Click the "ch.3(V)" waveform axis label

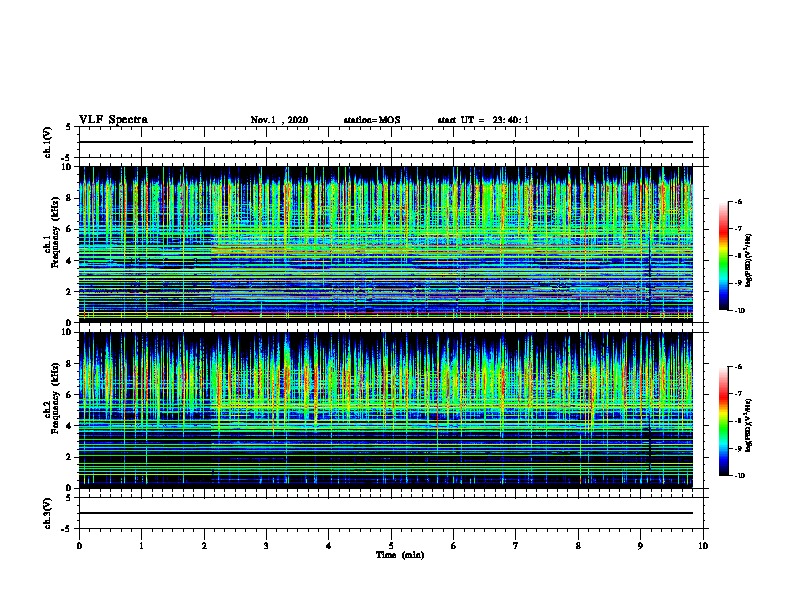(x=47, y=513)
